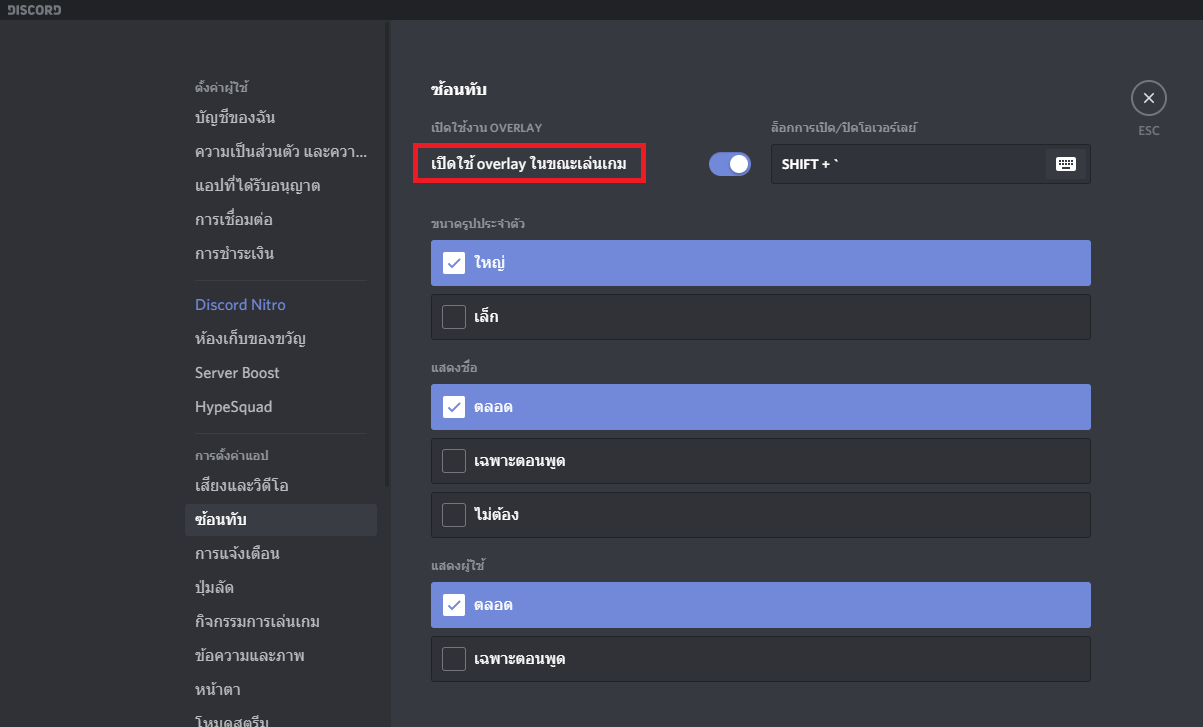Click the sidebar vertical scrollbar
Image resolution: width=1203 pixels, height=727 pixels.
pos(387,250)
